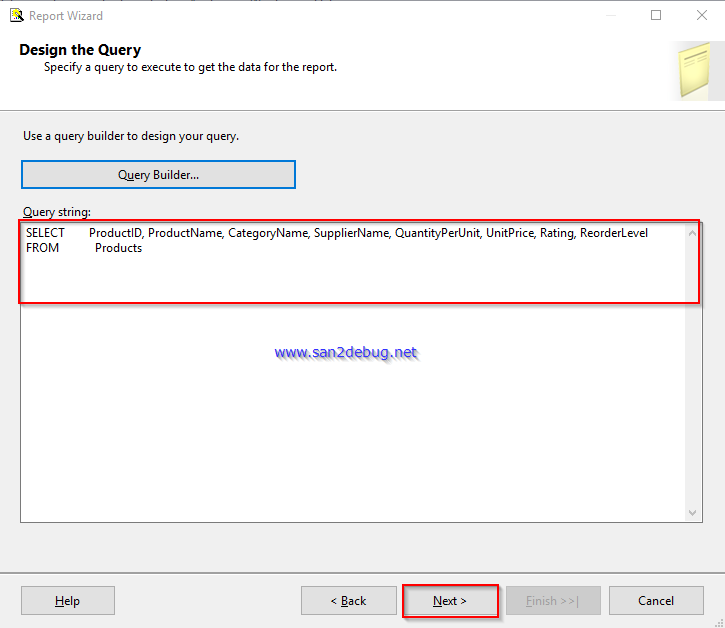Click the Finish >>| button
Viewport: 725px width, 628px height.
553,601
